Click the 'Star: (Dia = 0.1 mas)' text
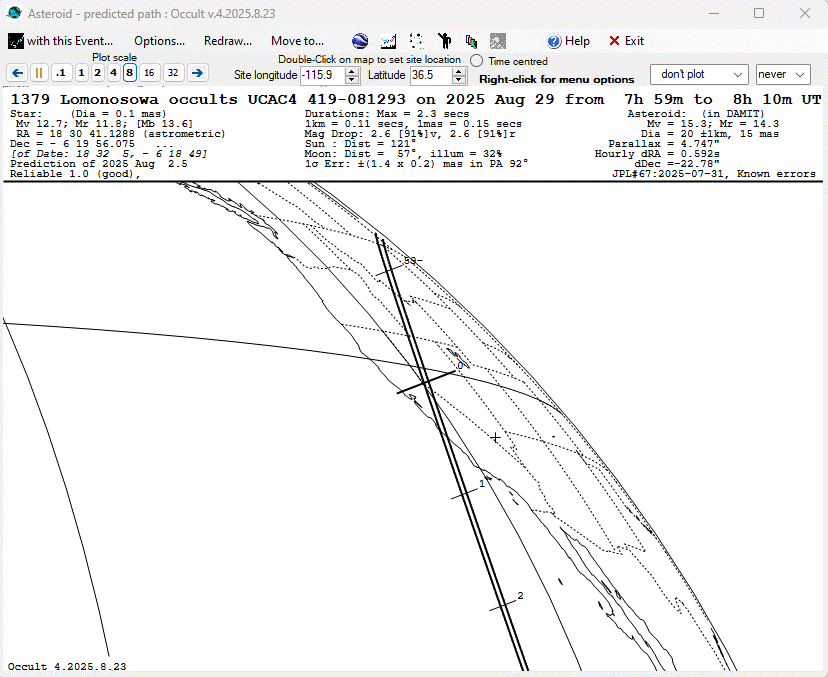This screenshot has height=677, width=828. [88, 114]
